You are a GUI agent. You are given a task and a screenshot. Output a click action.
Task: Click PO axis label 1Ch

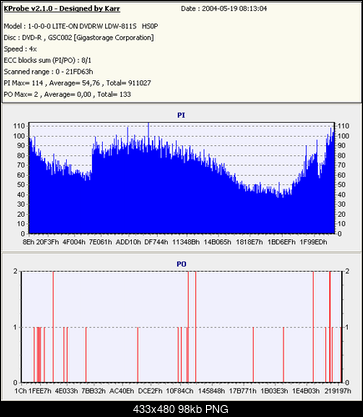pos(20,391)
